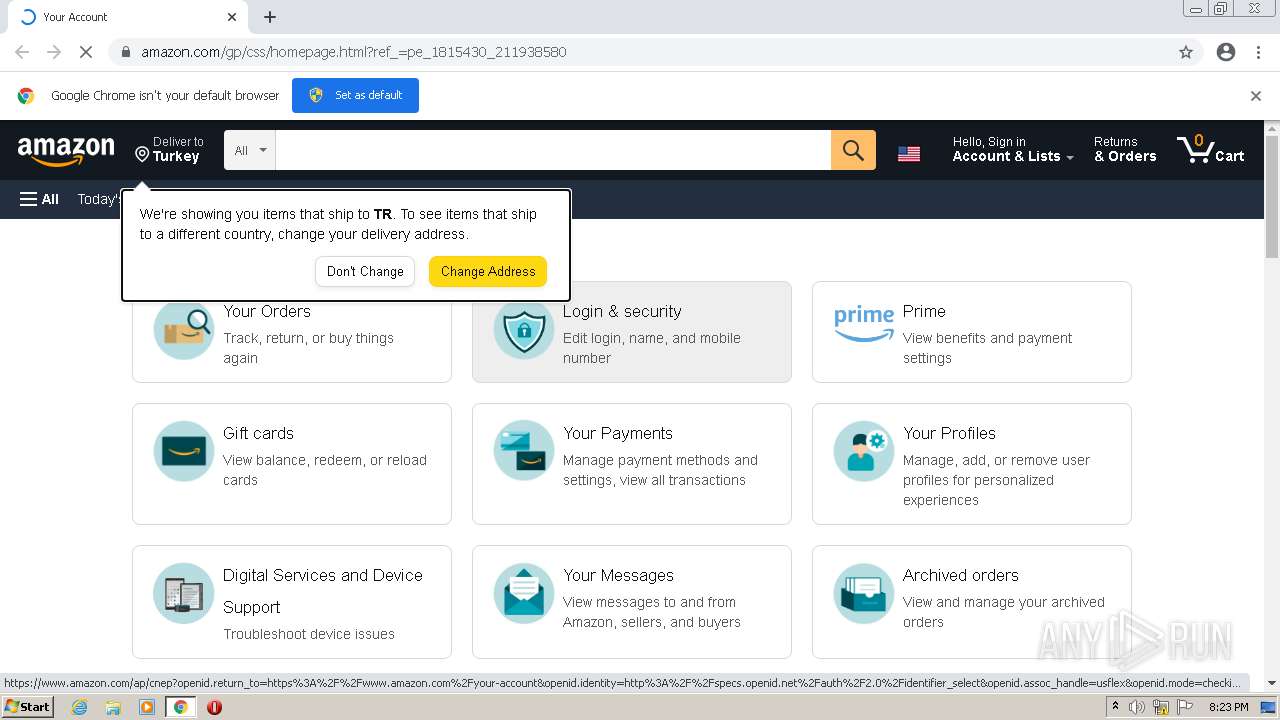Go back to previous page
The image size is (1280, 720).
click(x=22, y=52)
